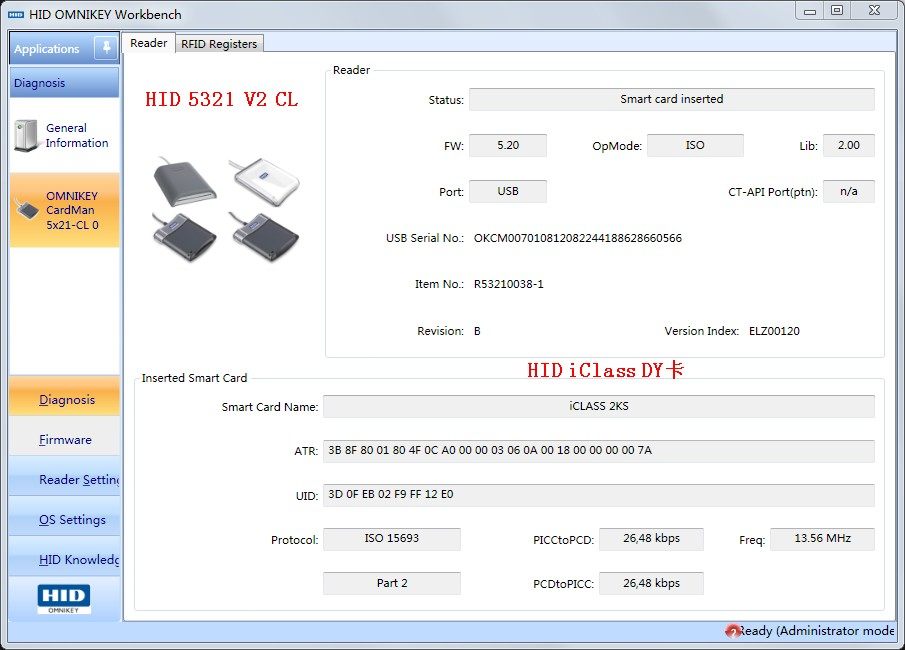
Task: Click the USB serial number OKCM0070108...
Action: 578,238
